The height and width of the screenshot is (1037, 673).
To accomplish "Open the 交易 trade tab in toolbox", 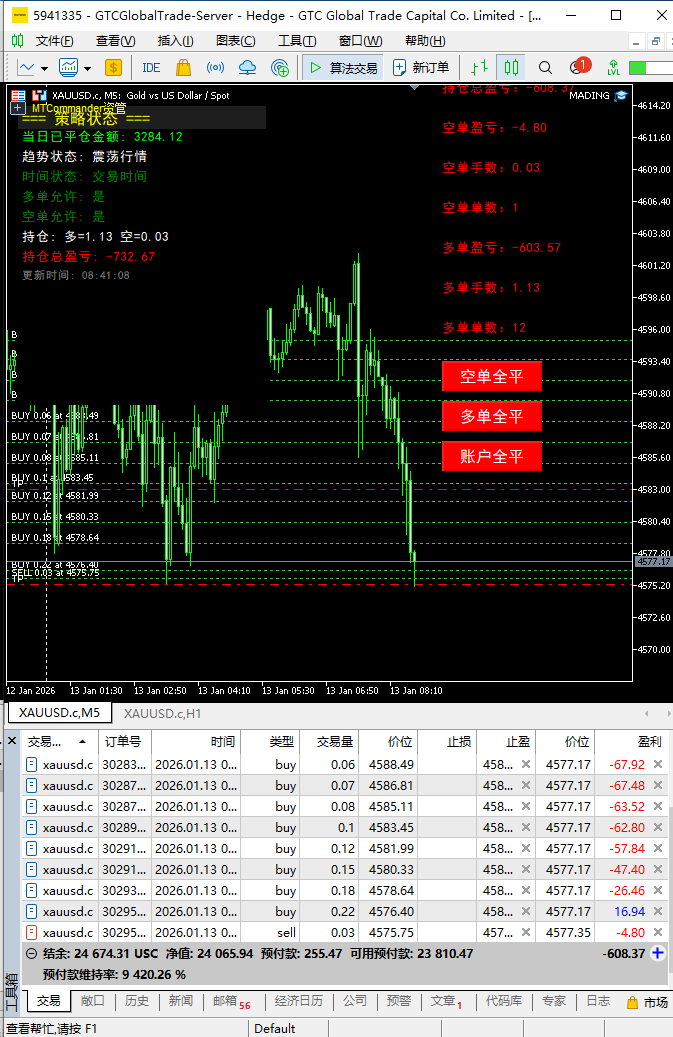I will (48, 1001).
